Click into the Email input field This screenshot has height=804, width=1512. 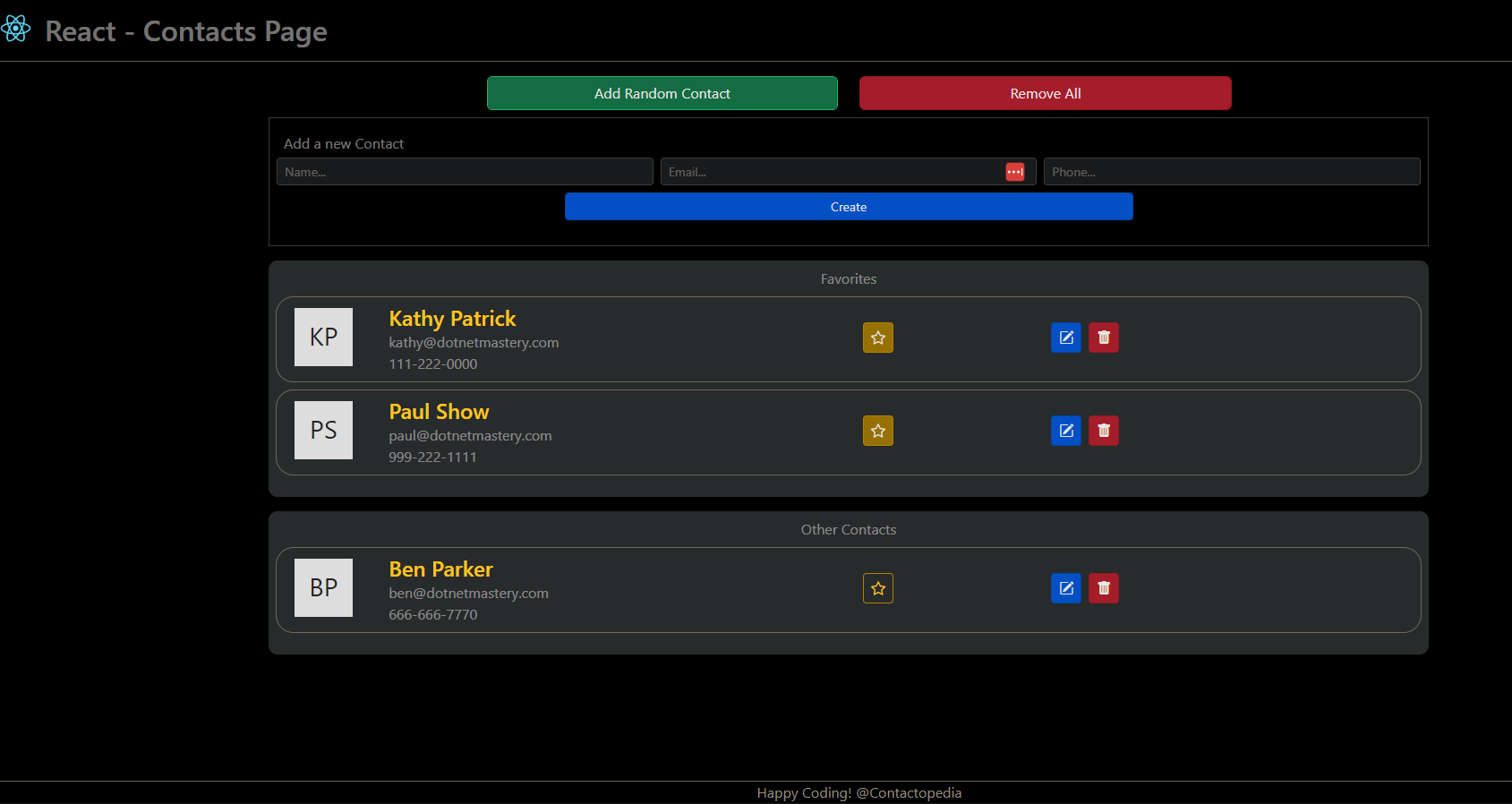tap(833, 172)
